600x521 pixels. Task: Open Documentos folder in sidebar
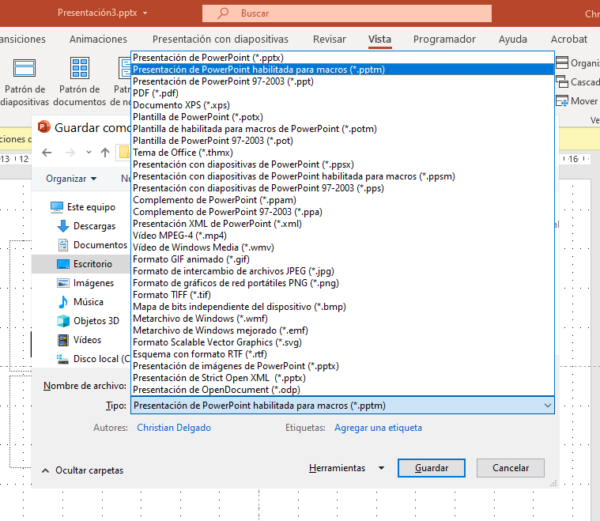(x=92, y=245)
